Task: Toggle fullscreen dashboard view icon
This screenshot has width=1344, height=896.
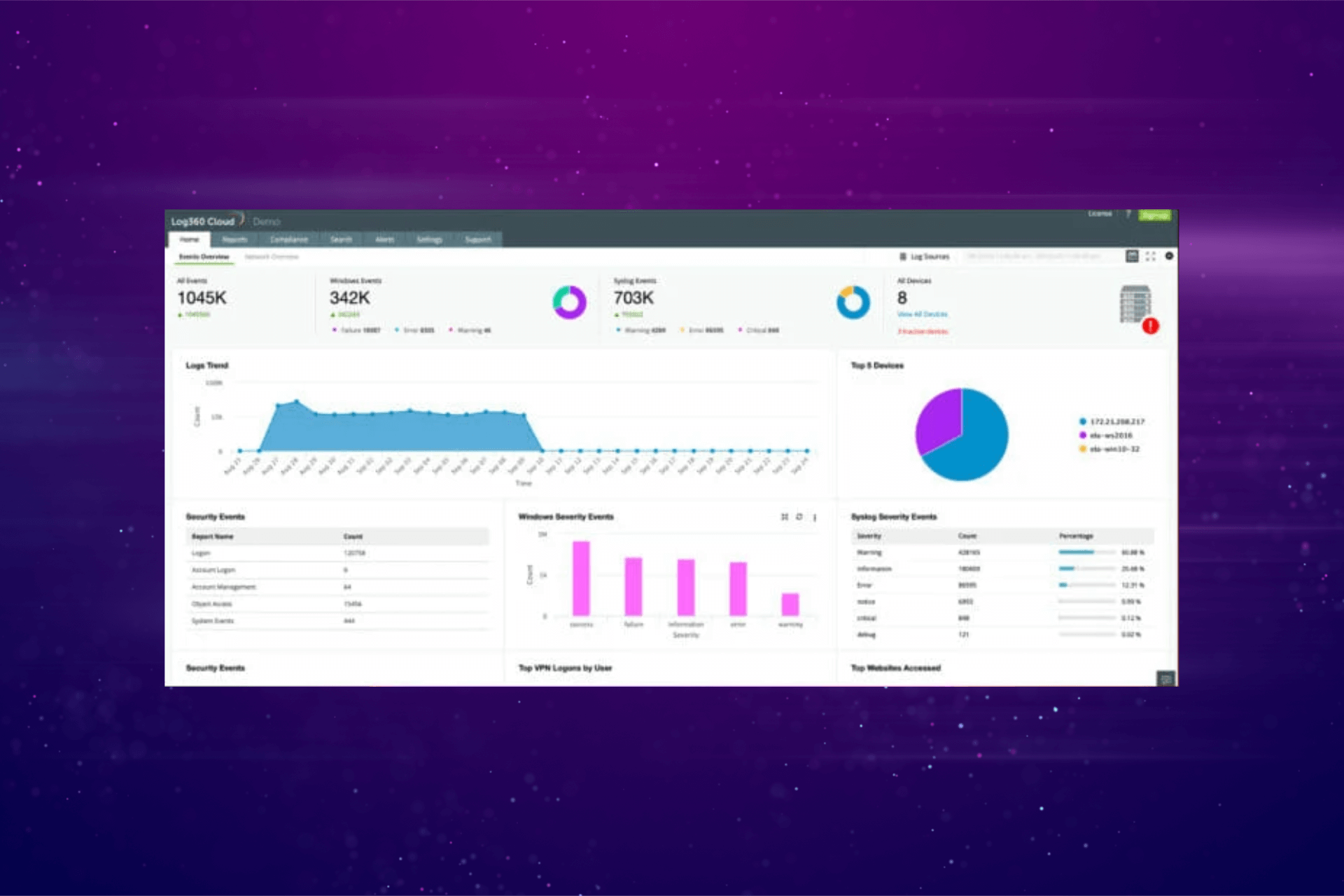Action: 1150,256
